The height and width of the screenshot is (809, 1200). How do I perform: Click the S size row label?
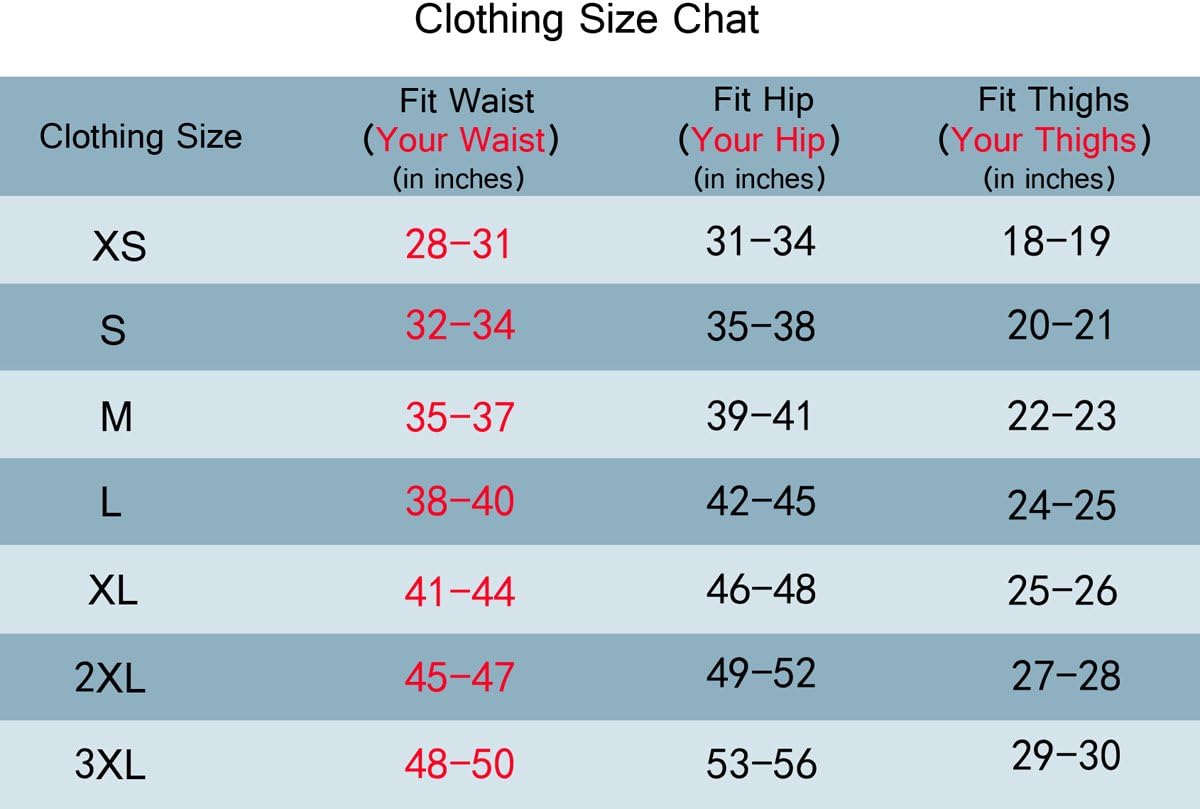(x=113, y=329)
